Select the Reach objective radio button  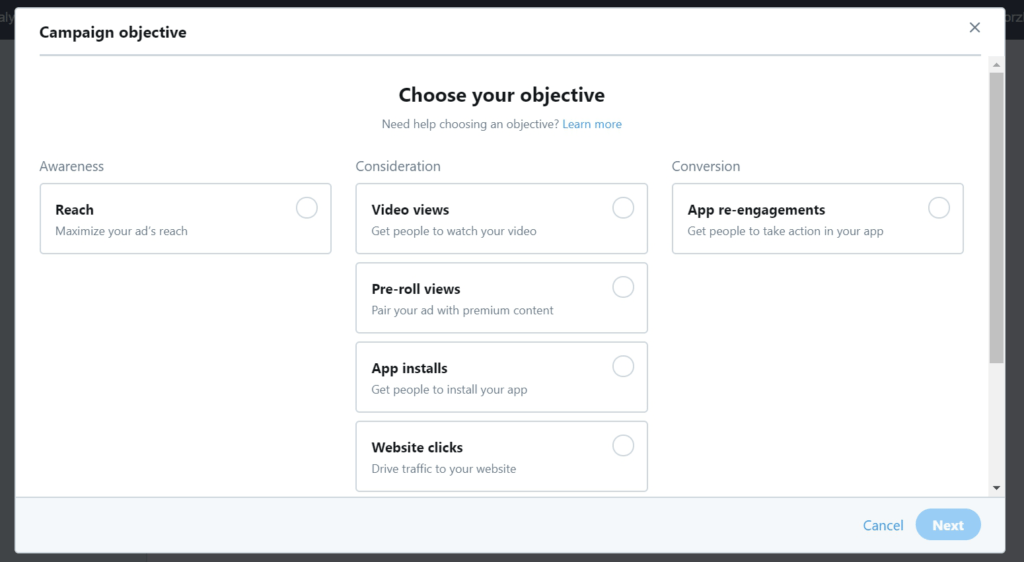pyautogui.click(x=306, y=208)
